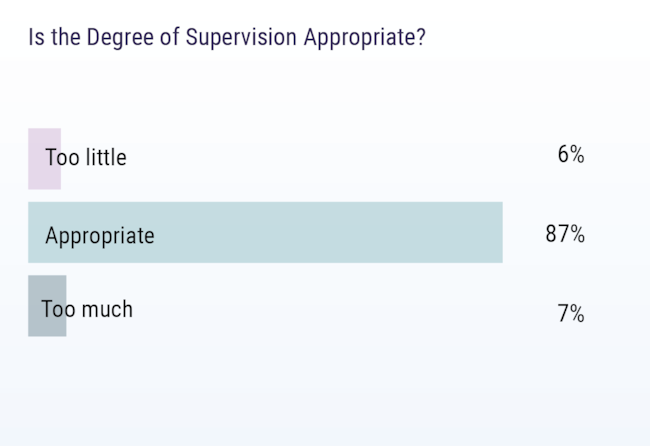The image size is (650, 446).
Task: Click the word little in the first bar label
Action: [x=105, y=157]
